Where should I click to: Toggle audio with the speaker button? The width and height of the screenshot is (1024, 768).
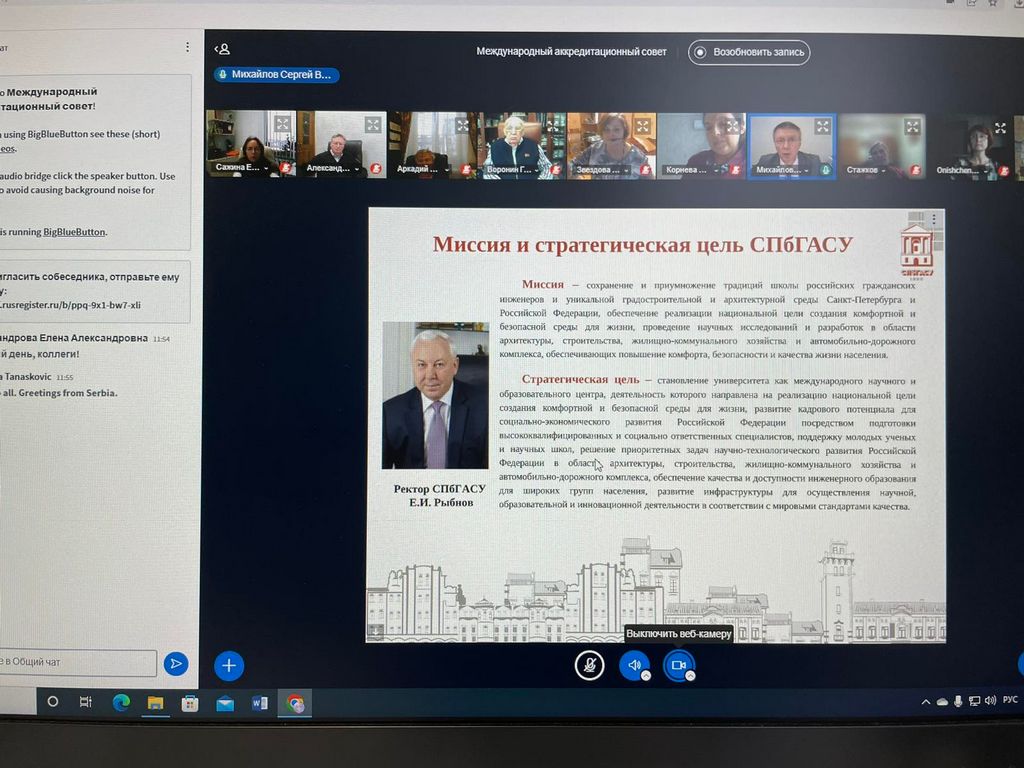pos(633,665)
